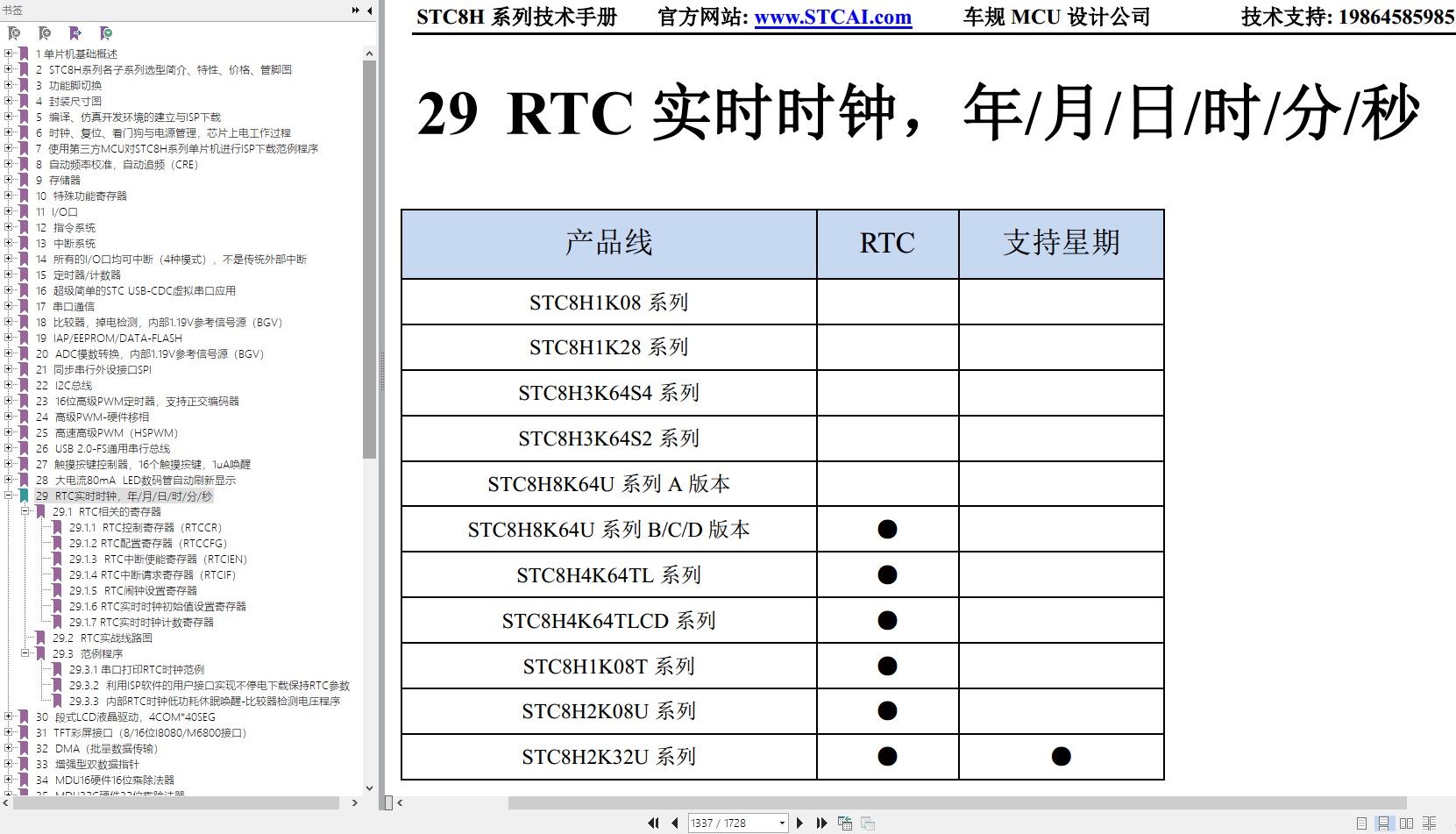Image resolution: width=1456 pixels, height=834 pixels.
Task: Click the 产品线 column header
Action: [609, 244]
